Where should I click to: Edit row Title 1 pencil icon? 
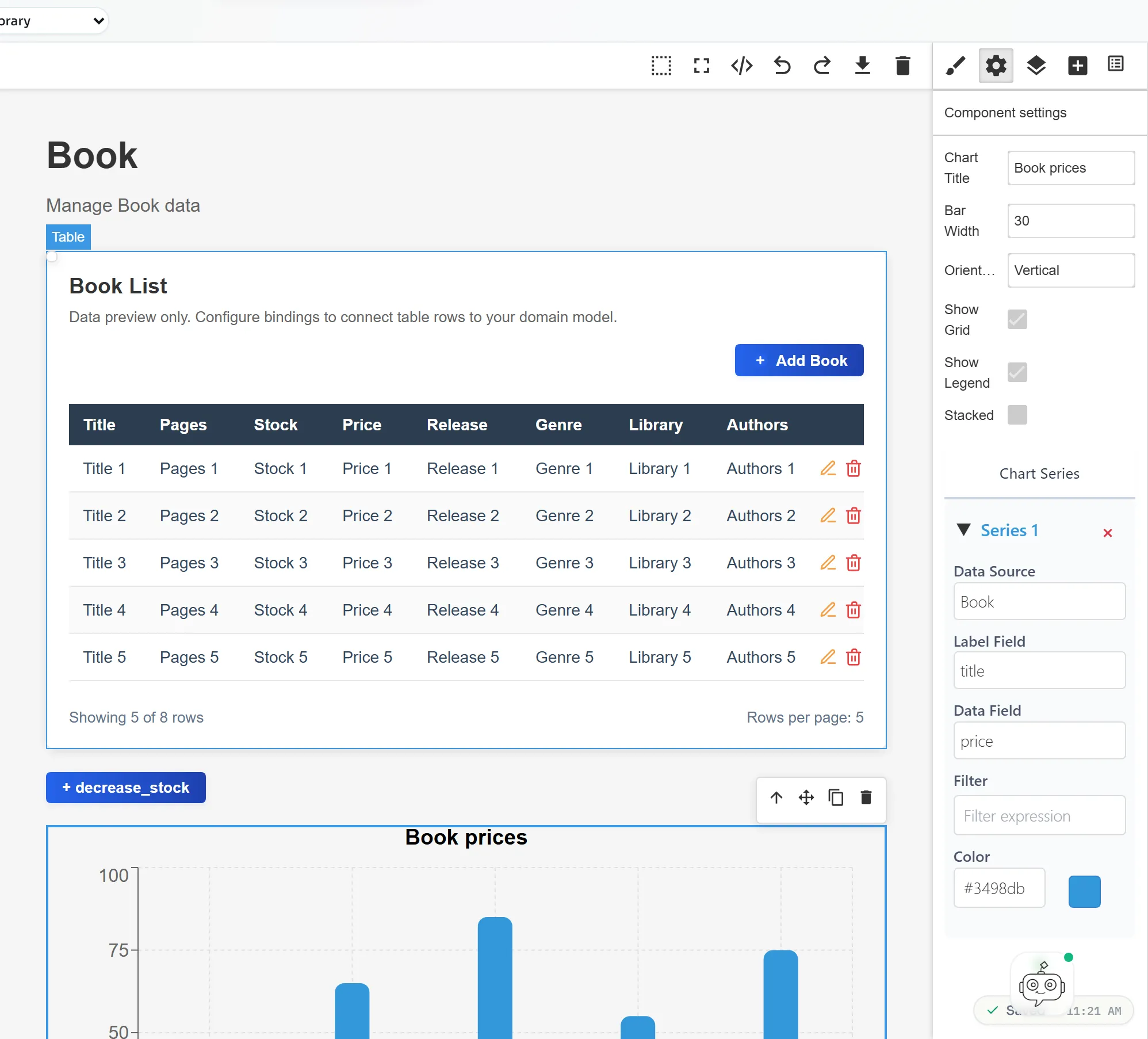pos(828,468)
